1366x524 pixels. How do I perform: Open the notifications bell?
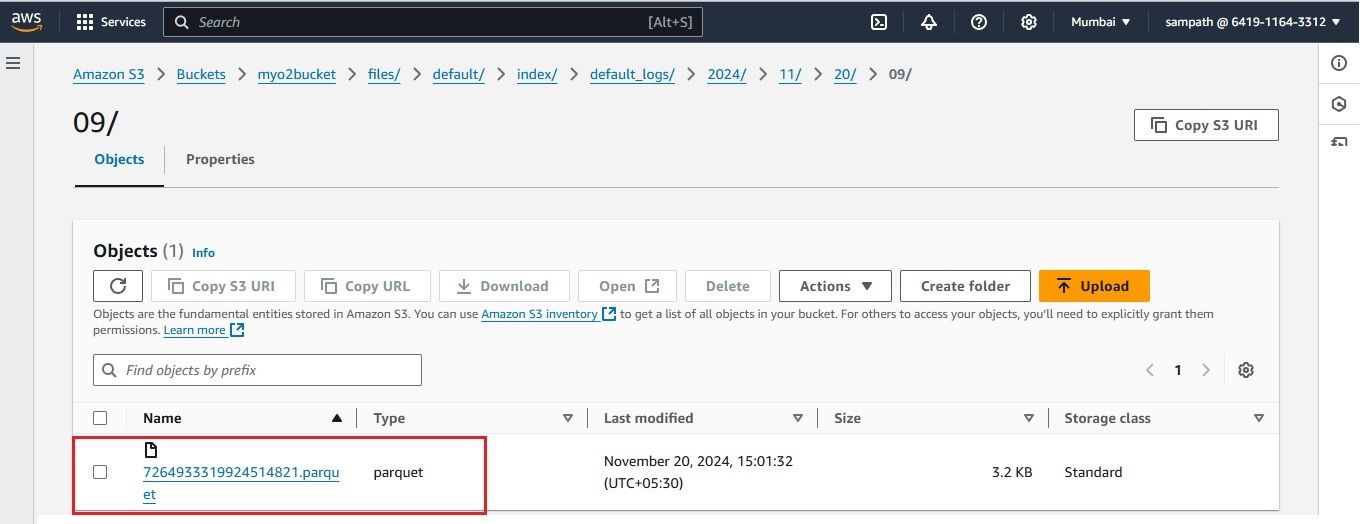click(x=929, y=22)
